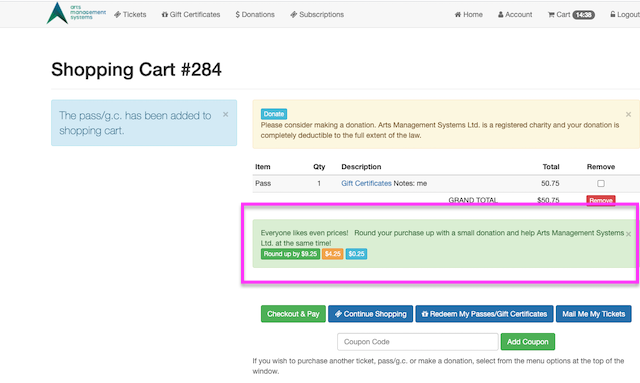640x383 pixels.
Task: Click Add Coupon button
Action: [x=528, y=342]
